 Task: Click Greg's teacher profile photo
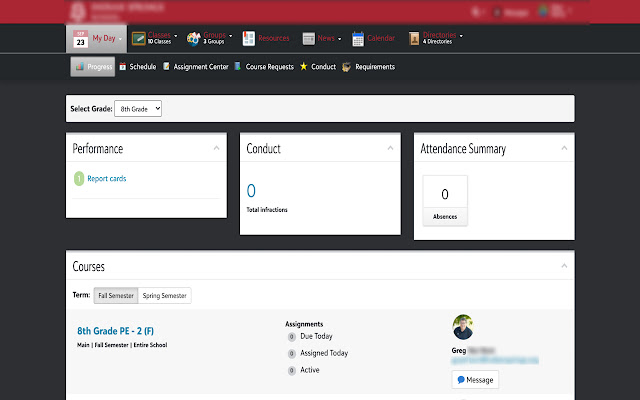463,327
